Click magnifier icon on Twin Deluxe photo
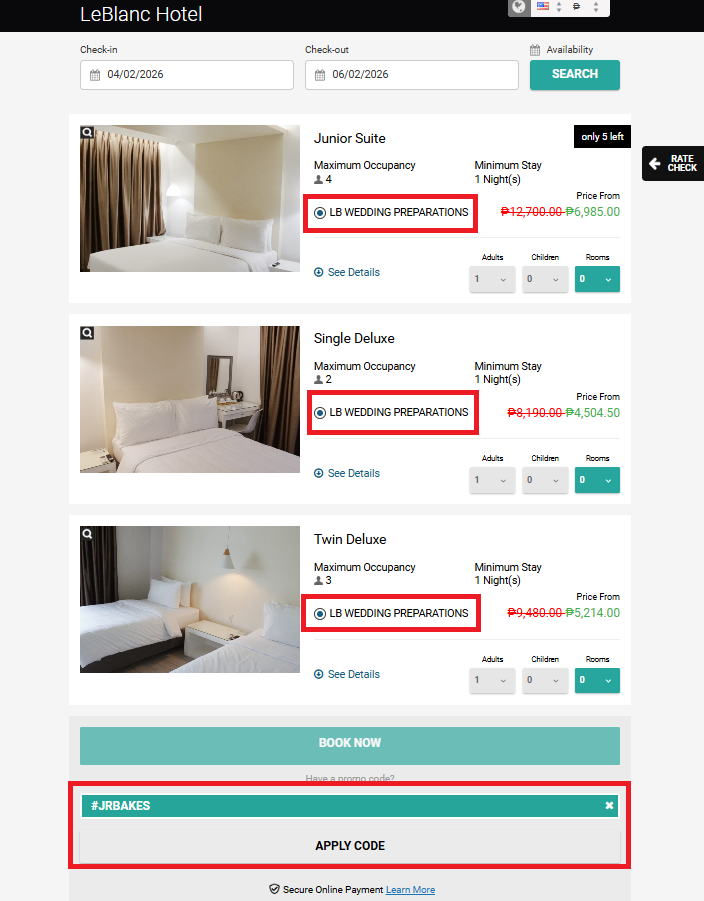The height and width of the screenshot is (901, 704). [87, 533]
